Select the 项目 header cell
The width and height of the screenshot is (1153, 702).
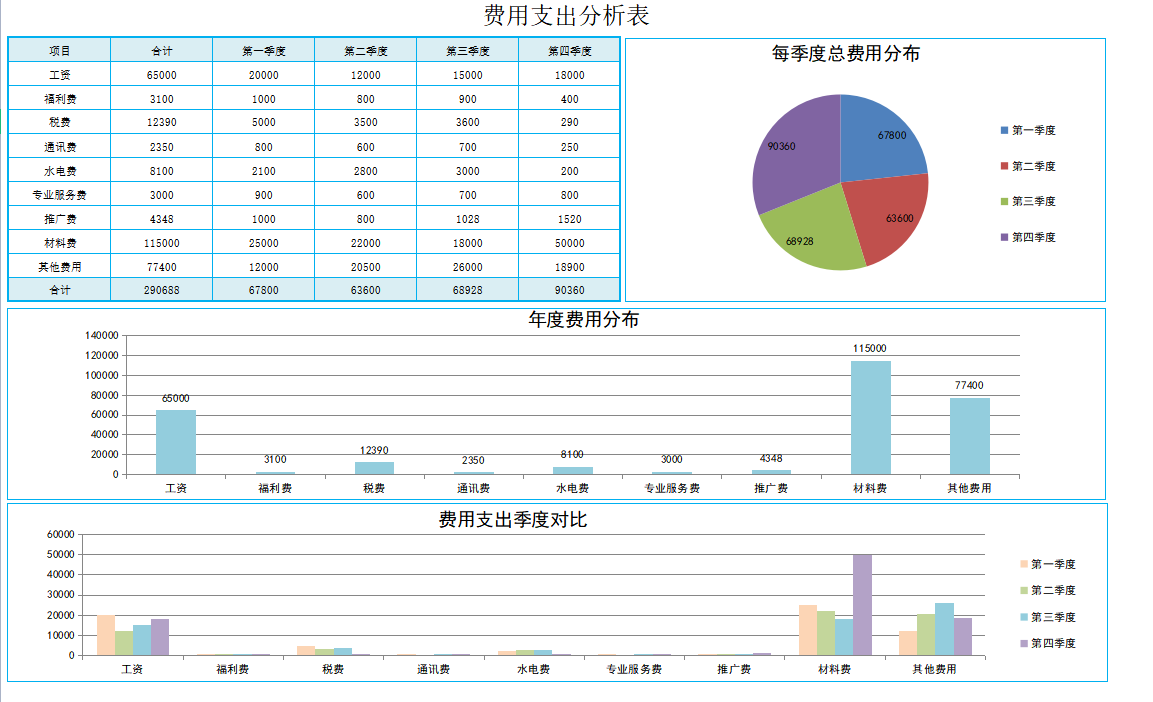[57, 49]
